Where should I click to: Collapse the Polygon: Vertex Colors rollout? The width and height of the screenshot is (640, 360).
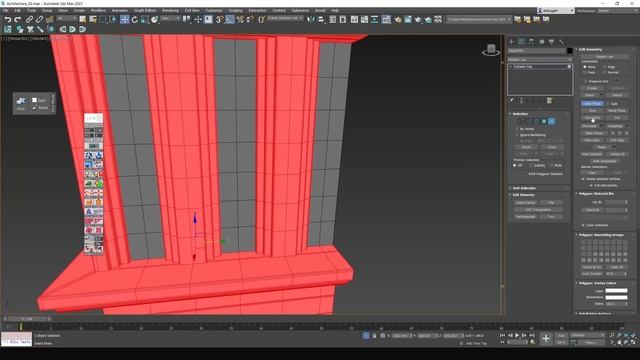pos(598,283)
